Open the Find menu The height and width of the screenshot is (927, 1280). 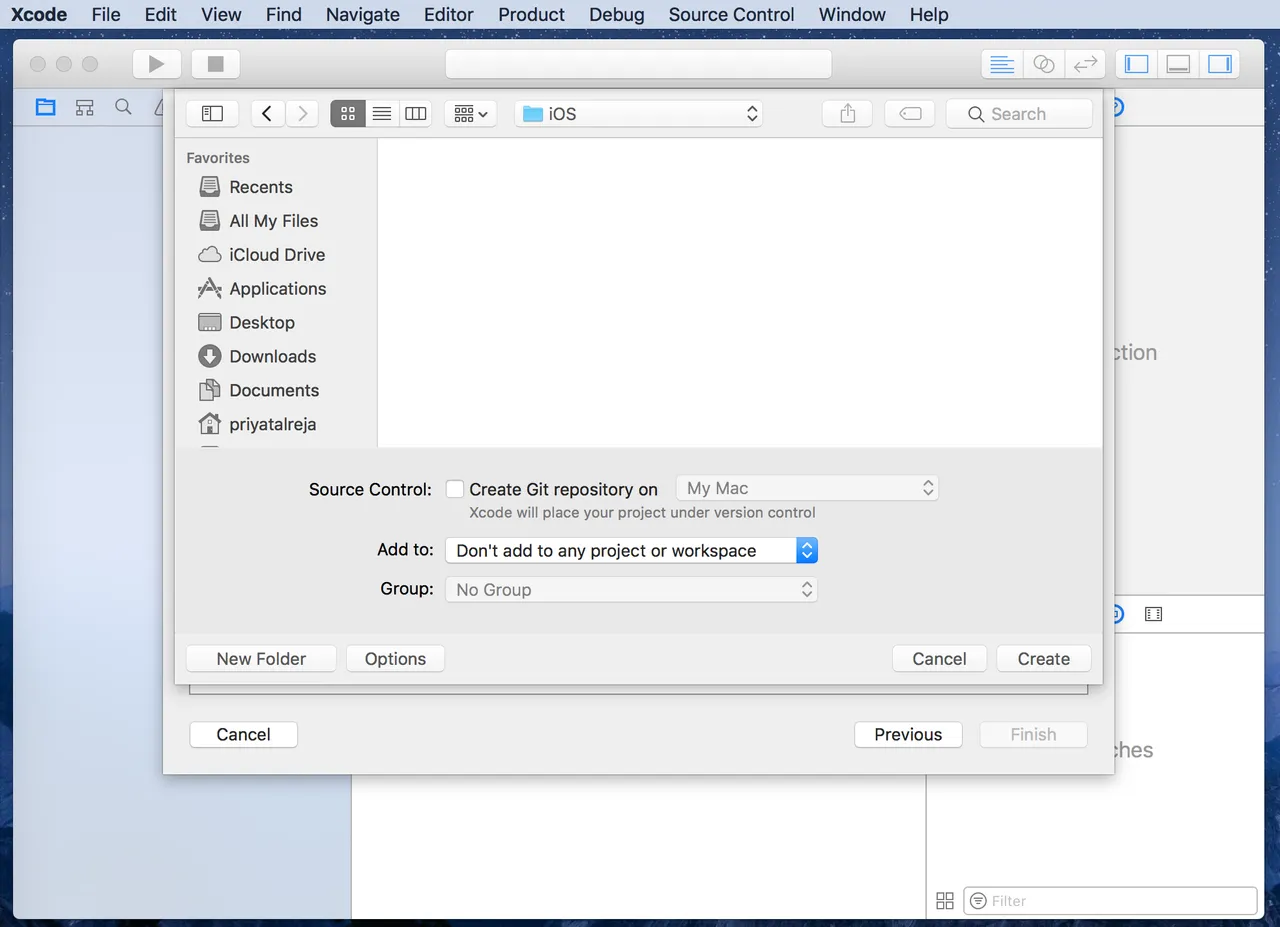pyautogui.click(x=284, y=14)
